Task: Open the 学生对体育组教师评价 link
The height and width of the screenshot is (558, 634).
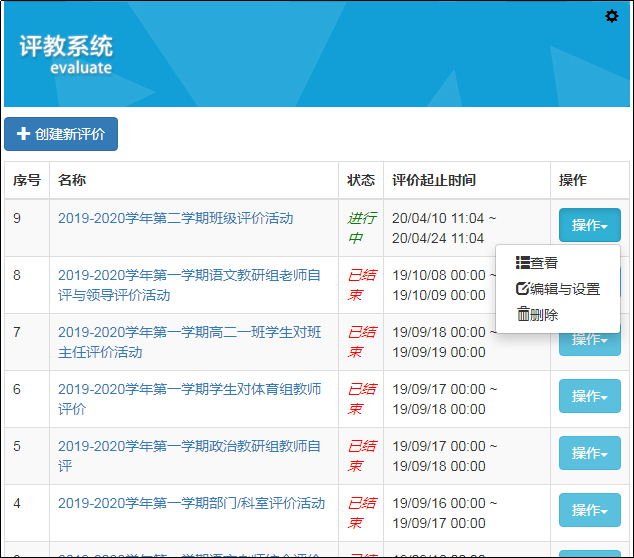Action: coord(189,399)
